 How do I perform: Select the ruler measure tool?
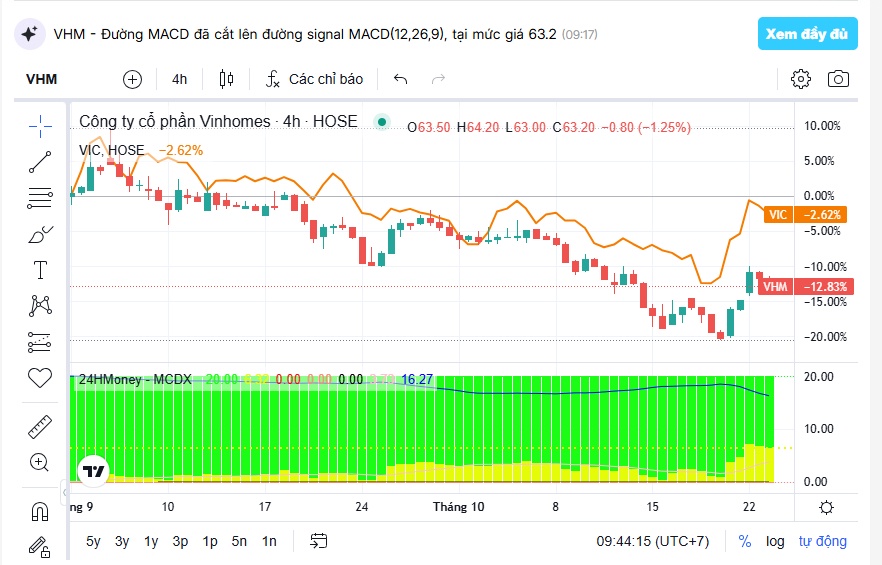click(40, 427)
